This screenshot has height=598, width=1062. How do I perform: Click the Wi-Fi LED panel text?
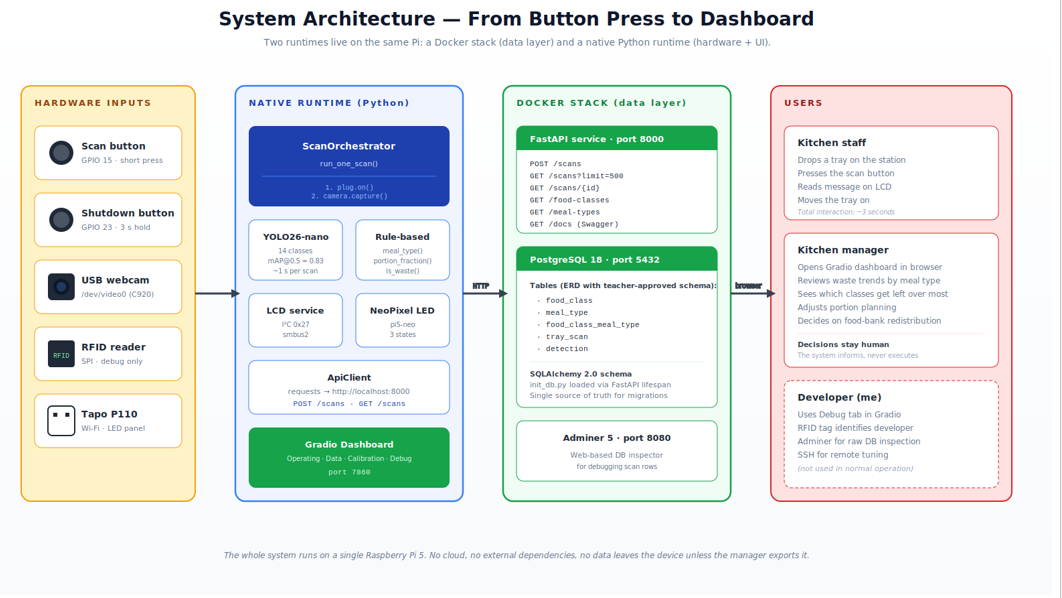tap(113, 429)
